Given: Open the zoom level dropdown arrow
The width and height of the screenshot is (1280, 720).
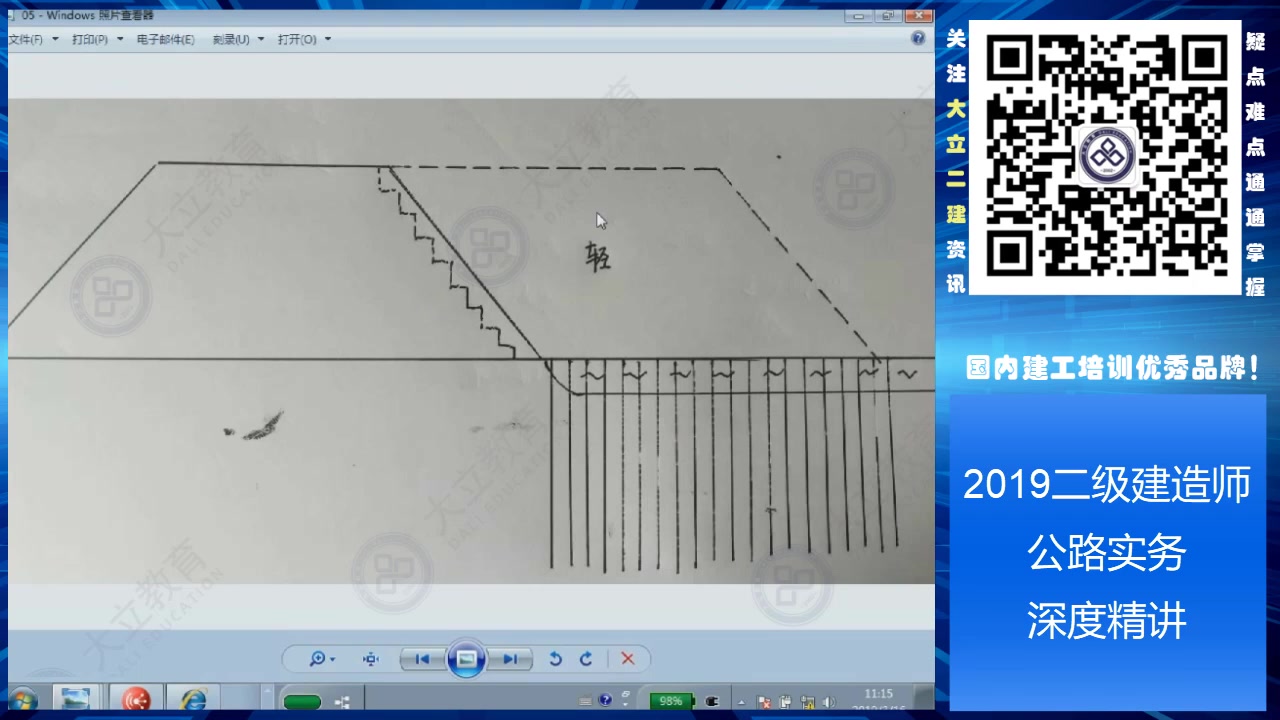Looking at the screenshot, I should click(x=332, y=659).
